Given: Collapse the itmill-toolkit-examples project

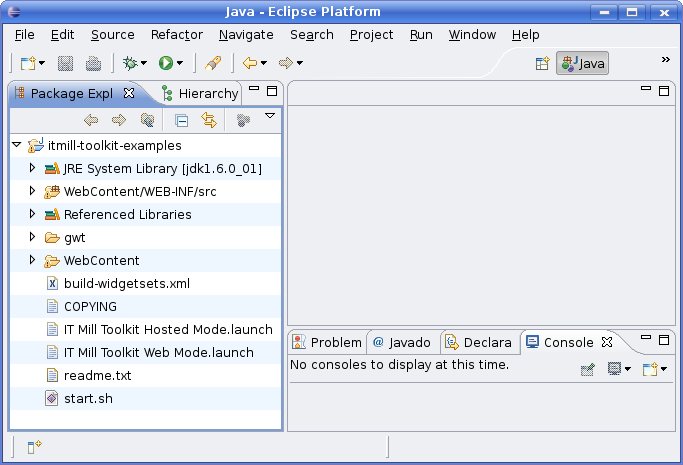Looking at the screenshot, I should click(x=17, y=145).
